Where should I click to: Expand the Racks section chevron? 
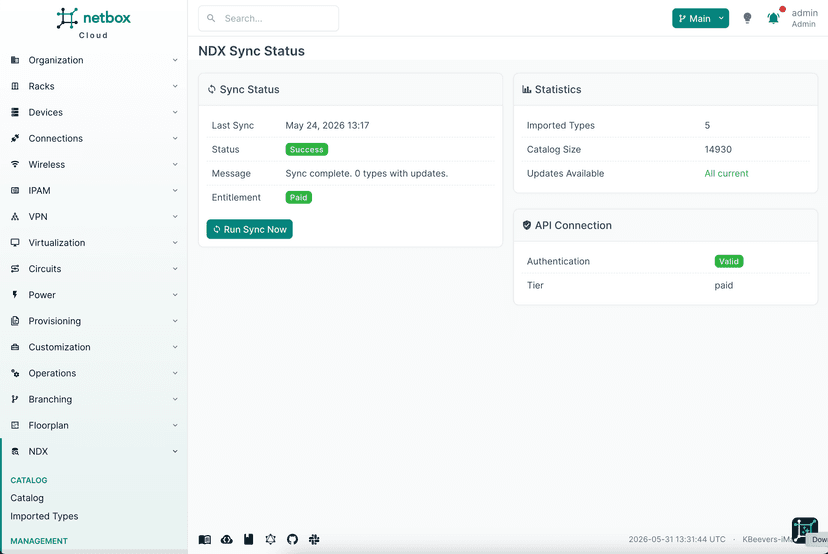pyautogui.click(x=175, y=86)
